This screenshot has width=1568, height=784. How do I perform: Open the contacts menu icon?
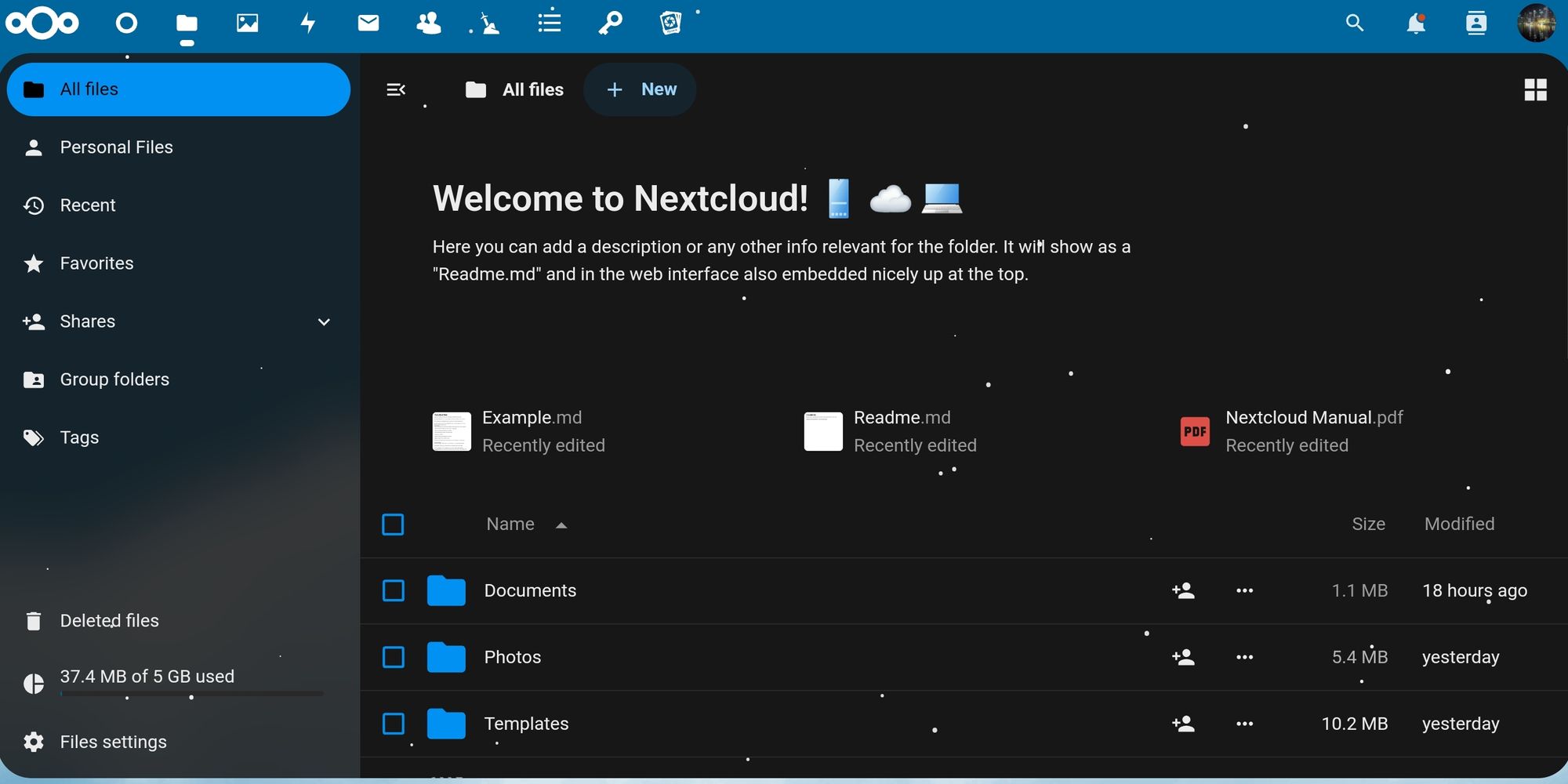coord(1476,23)
